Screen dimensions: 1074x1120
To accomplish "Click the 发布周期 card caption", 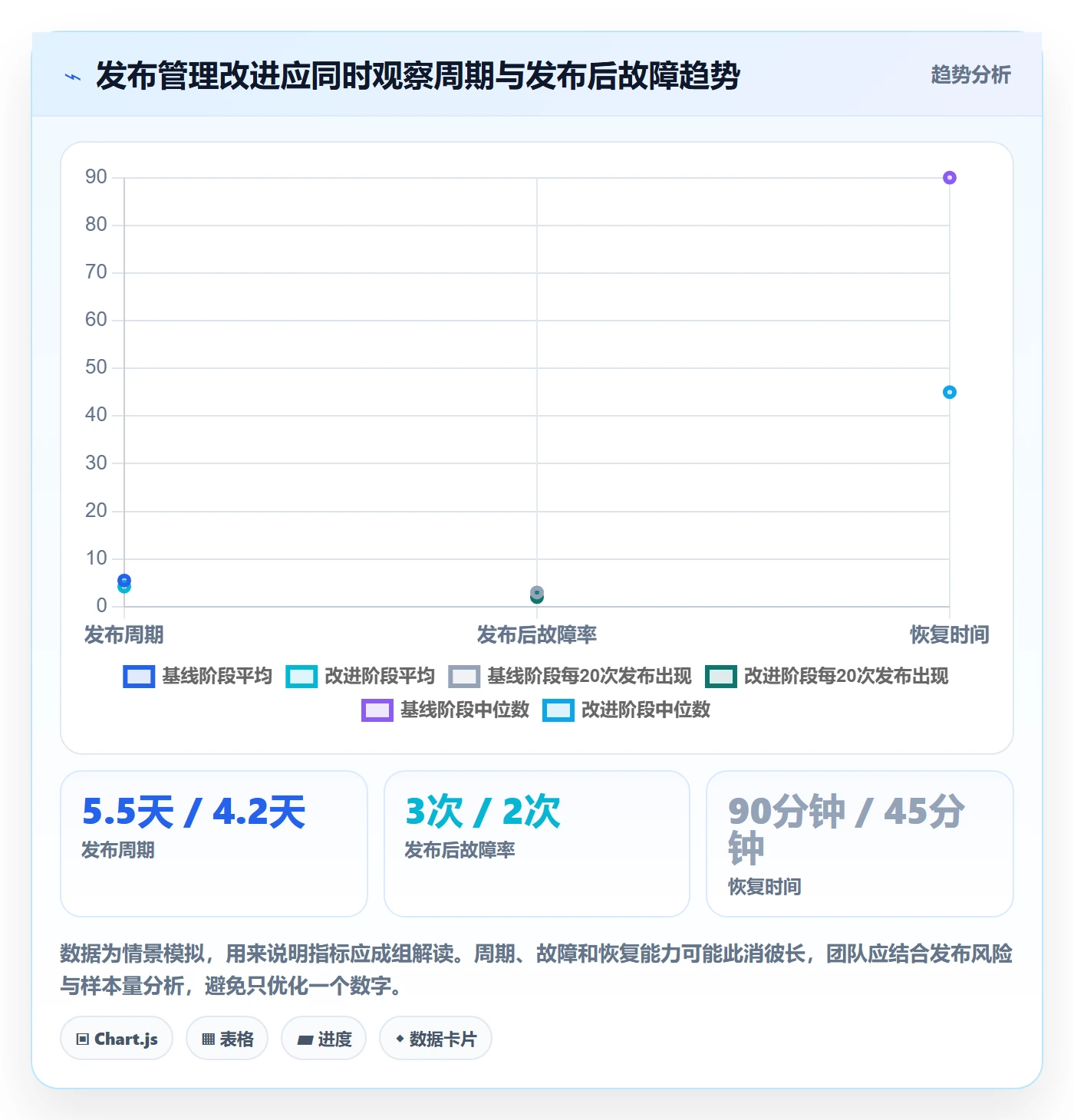I will coord(118,851).
